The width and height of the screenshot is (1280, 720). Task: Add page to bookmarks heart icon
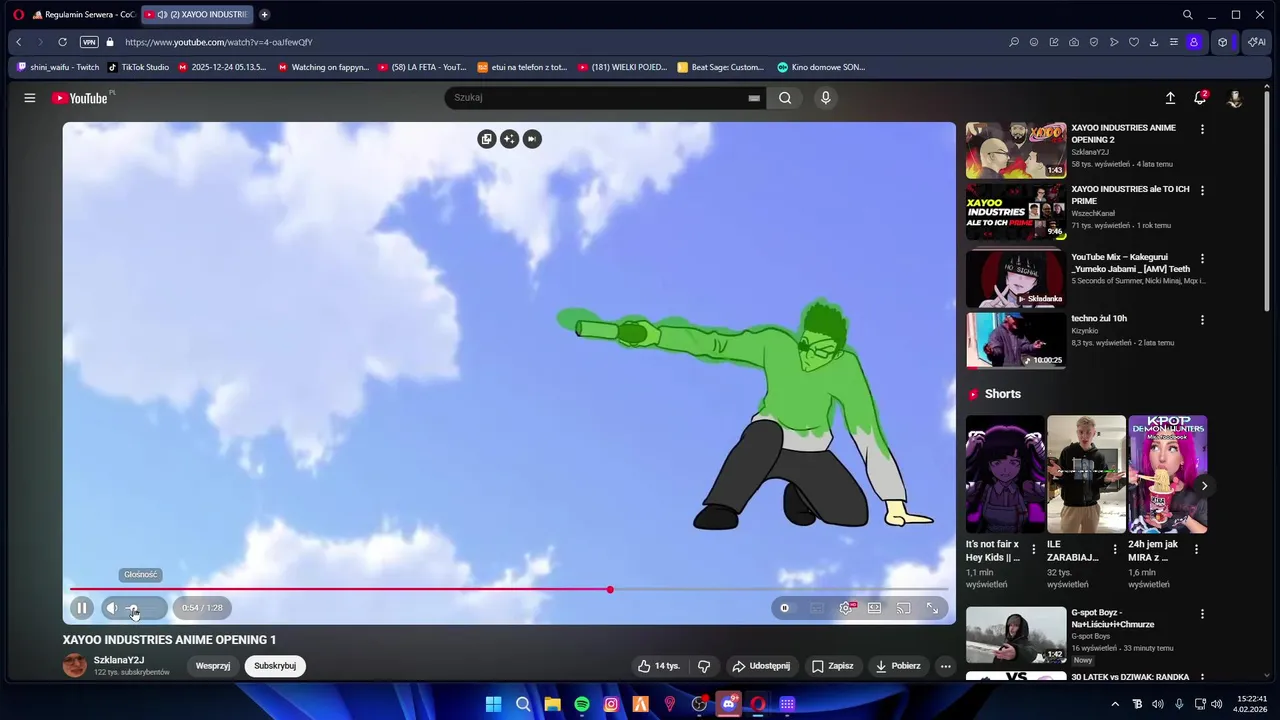[x=1134, y=42]
